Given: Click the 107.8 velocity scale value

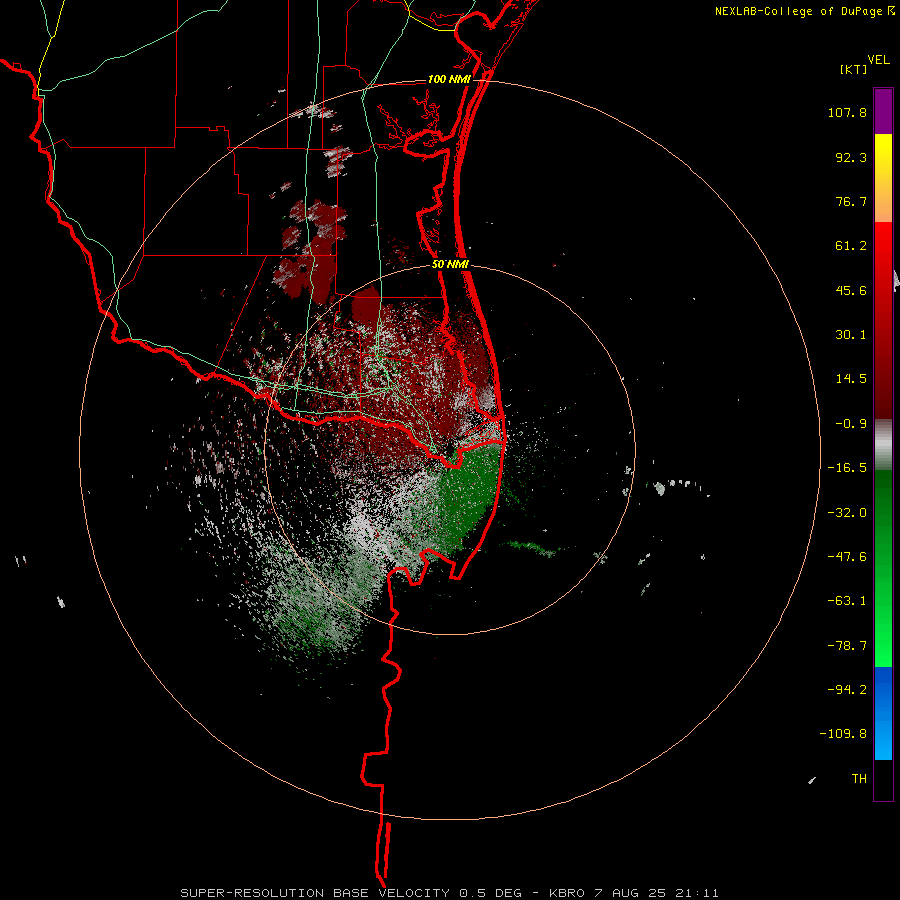Looking at the screenshot, I should pyautogui.click(x=847, y=112).
